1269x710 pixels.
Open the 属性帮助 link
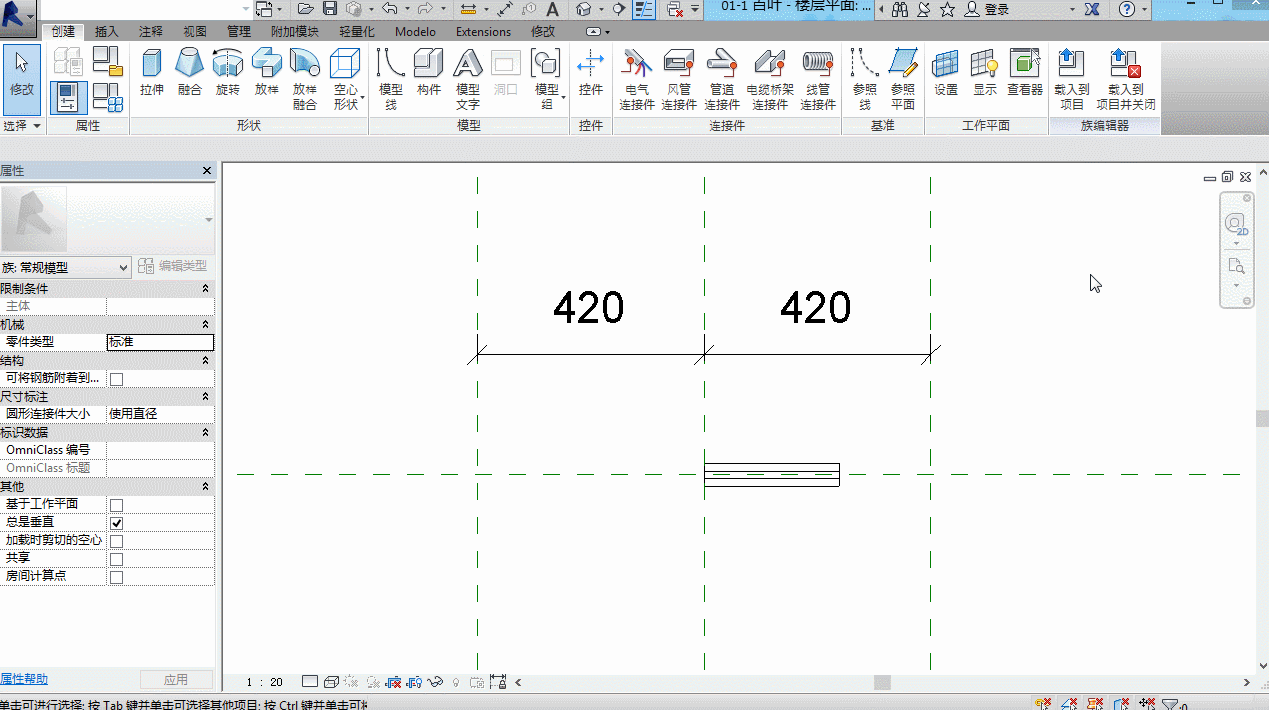click(24, 679)
